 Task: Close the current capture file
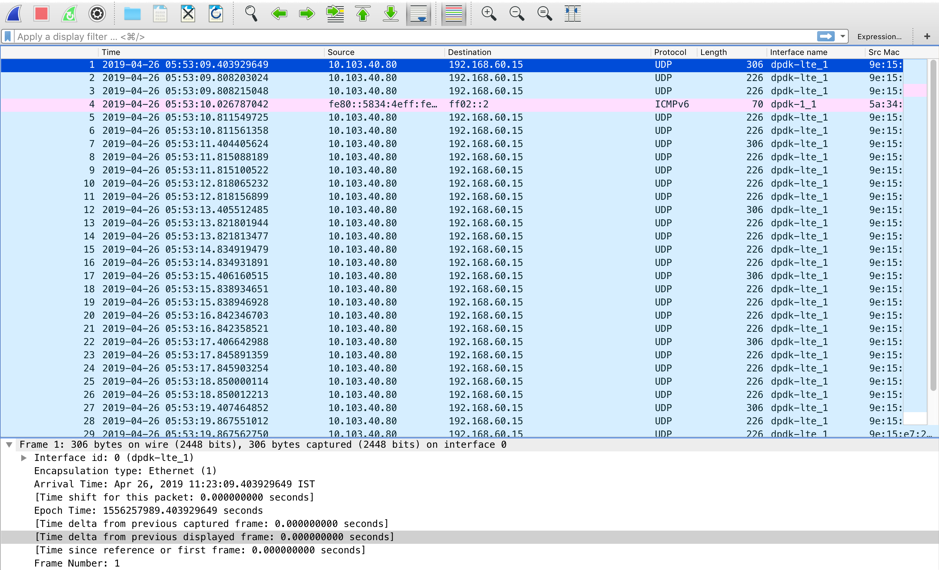(188, 13)
